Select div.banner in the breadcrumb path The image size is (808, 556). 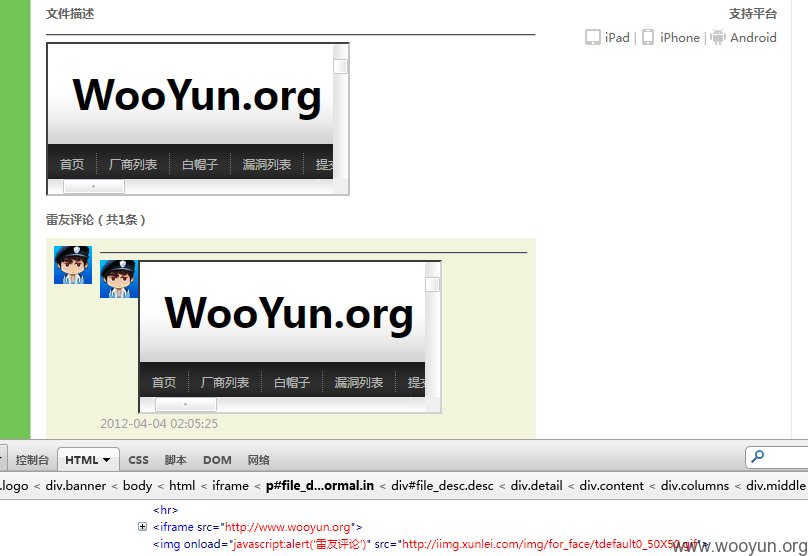click(x=76, y=485)
